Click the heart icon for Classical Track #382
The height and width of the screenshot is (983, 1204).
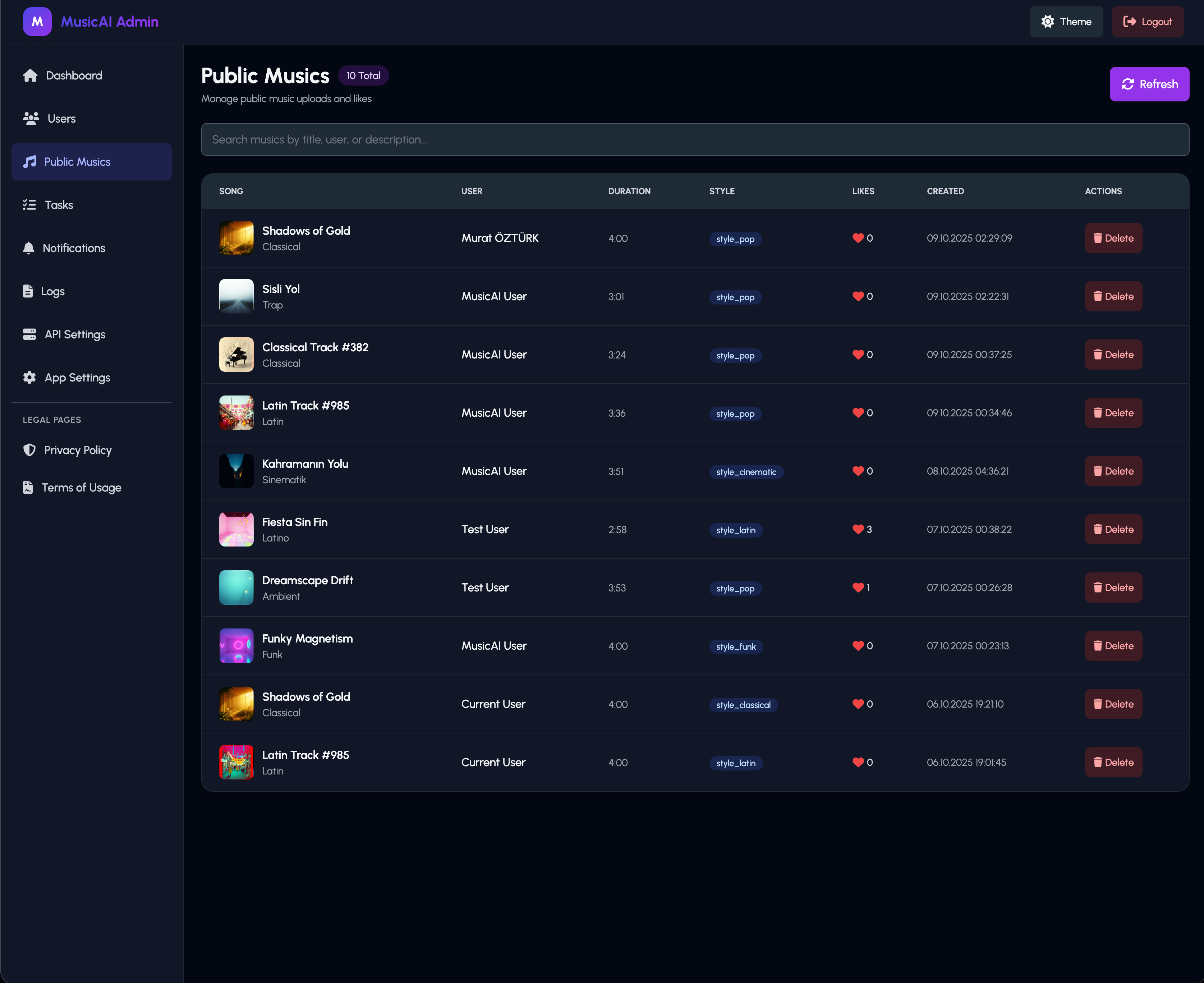858,355
